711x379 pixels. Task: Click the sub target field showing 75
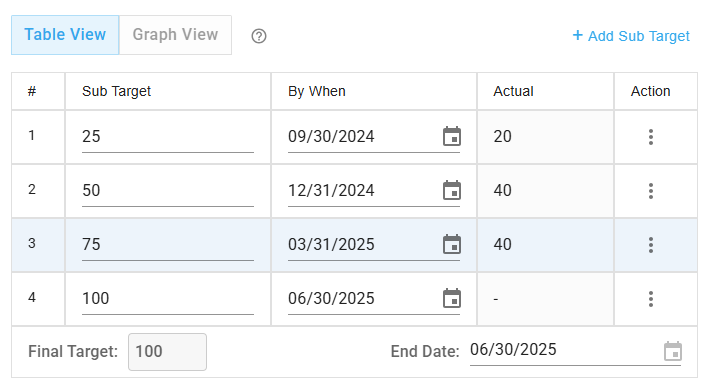point(168,244)
